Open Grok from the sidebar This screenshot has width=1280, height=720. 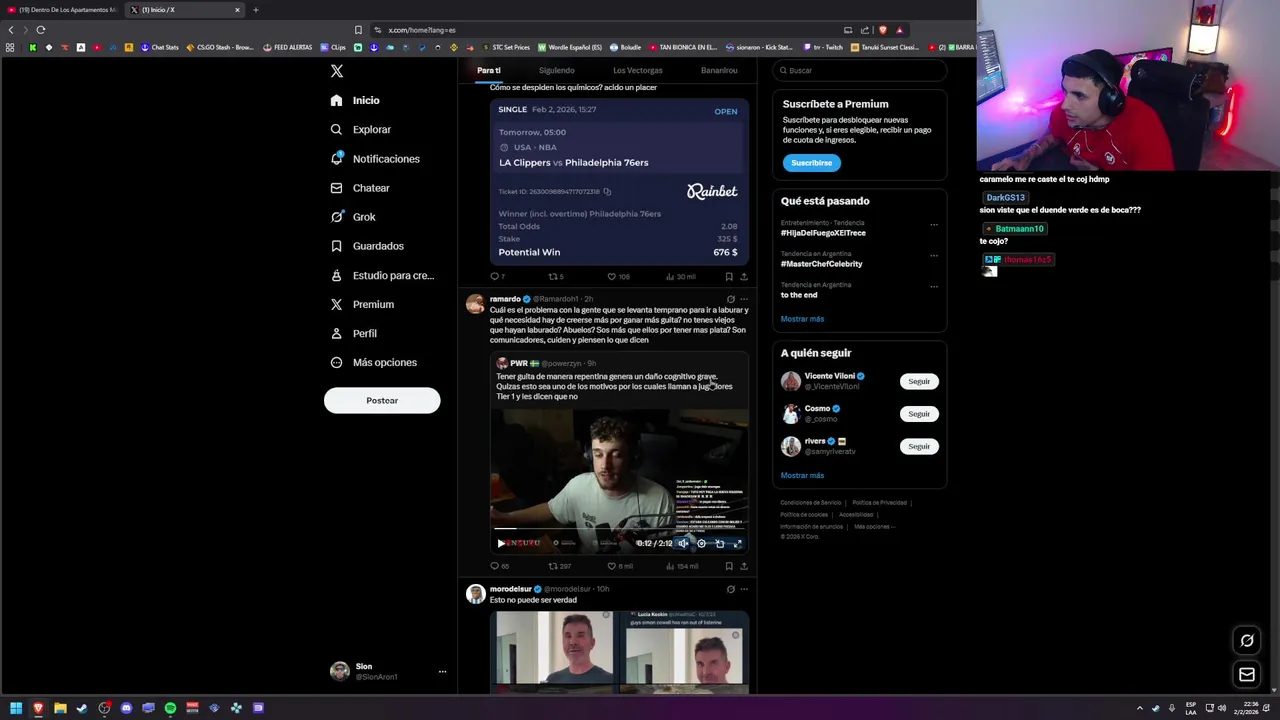point(353,217)
